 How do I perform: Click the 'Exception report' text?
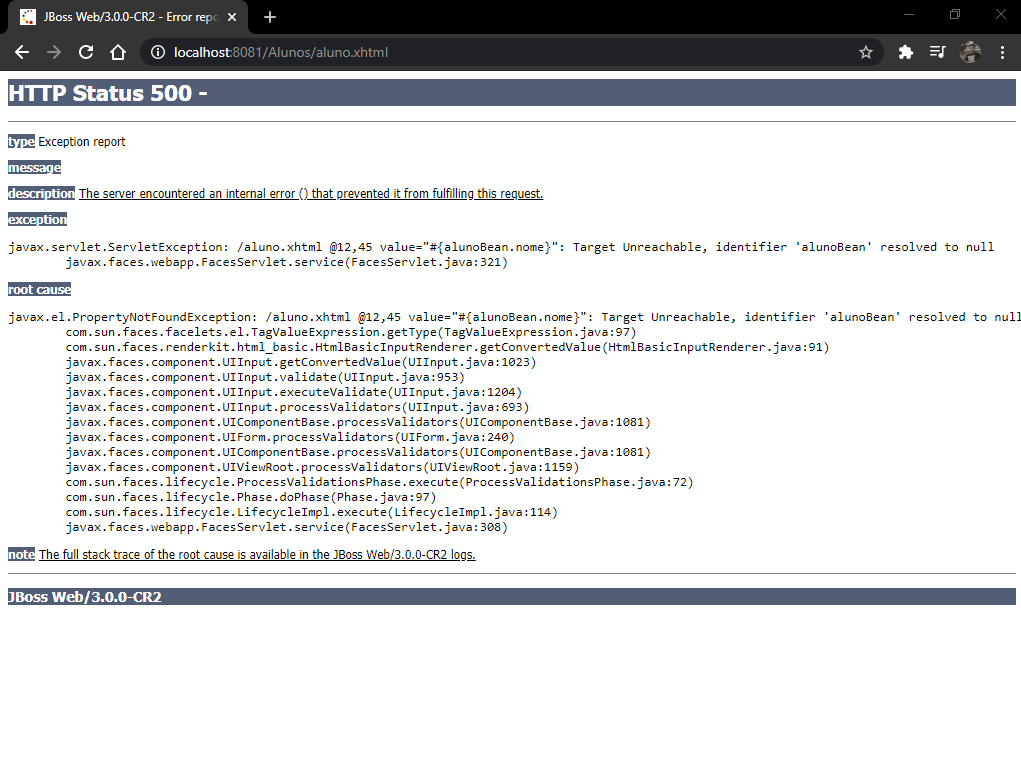click(81, 142)
